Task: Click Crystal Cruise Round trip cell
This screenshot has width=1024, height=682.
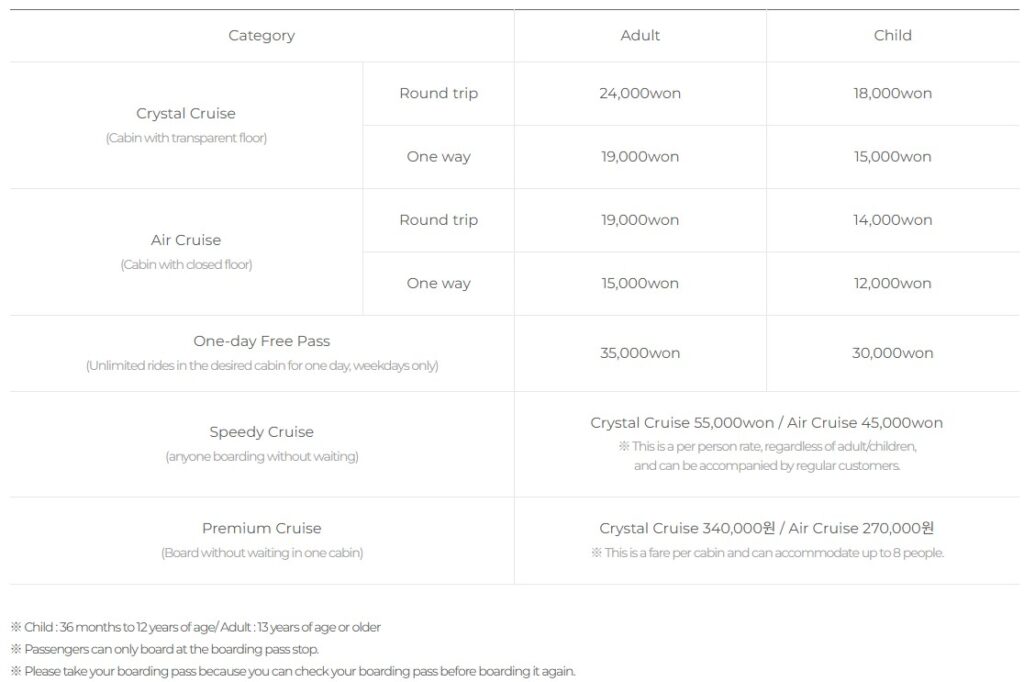Action: coord(438,93)
